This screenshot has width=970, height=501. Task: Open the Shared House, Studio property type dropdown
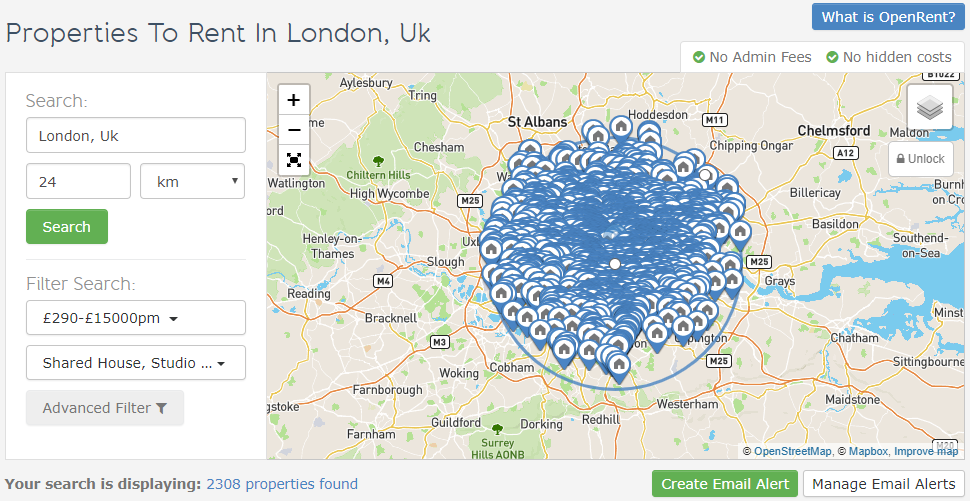(x=136, y=362)
